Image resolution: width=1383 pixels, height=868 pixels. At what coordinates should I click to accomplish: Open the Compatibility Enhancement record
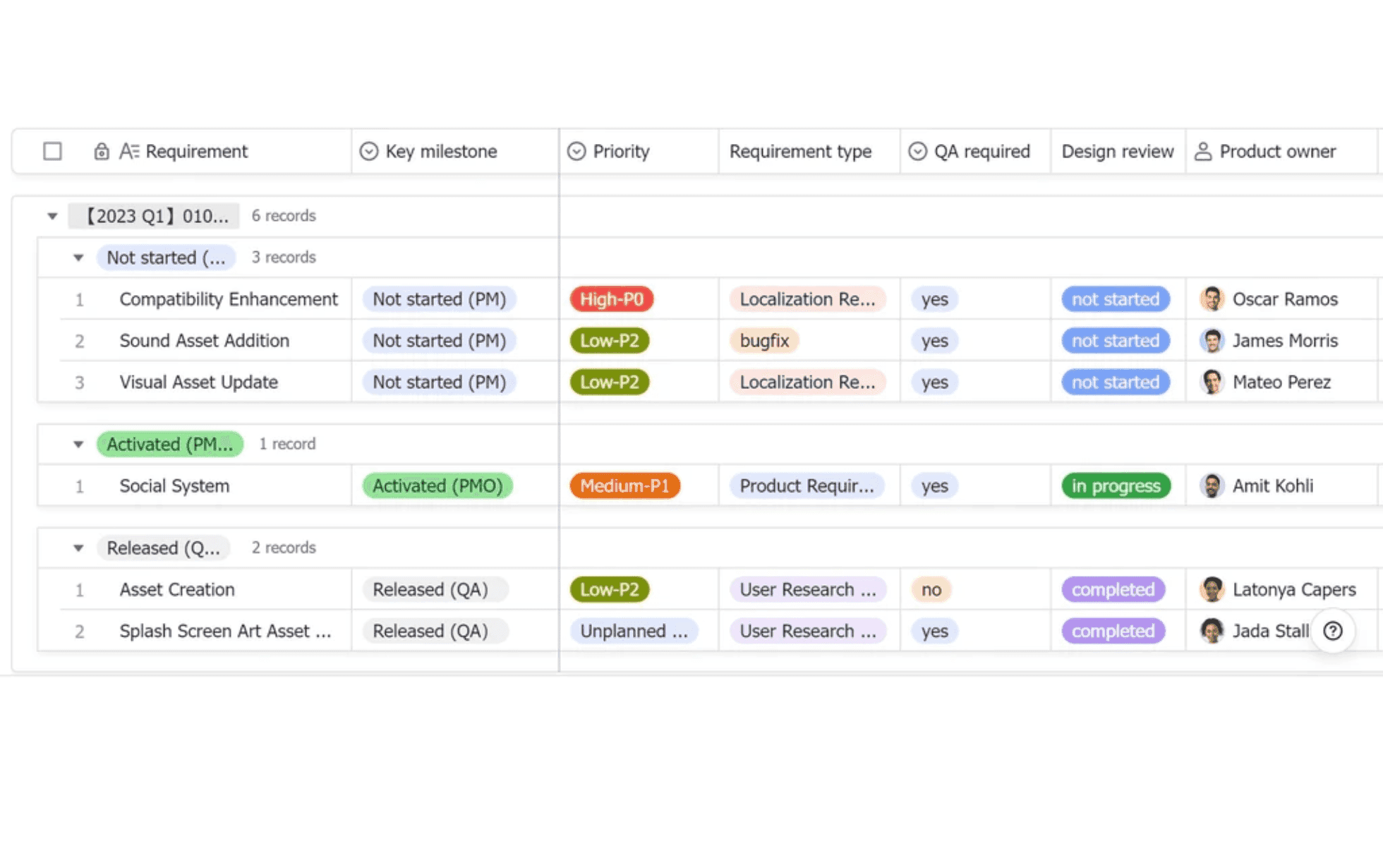pos(228,299)
